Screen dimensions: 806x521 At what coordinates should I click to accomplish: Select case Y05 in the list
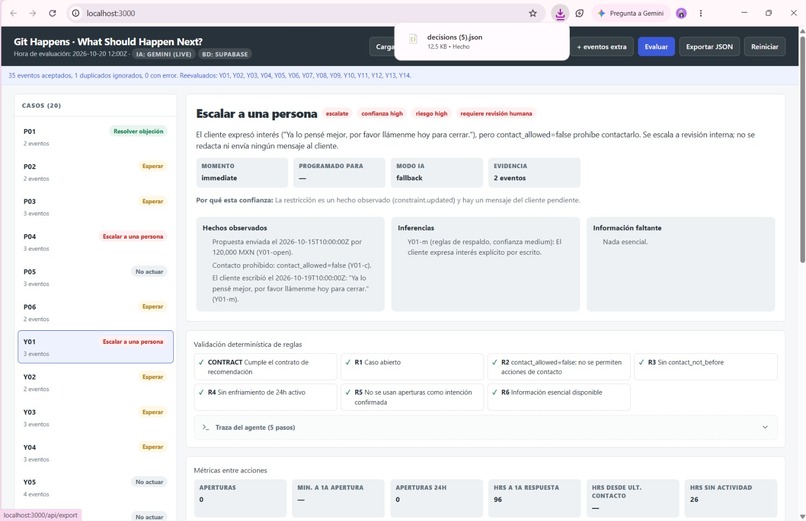point(96,488)
